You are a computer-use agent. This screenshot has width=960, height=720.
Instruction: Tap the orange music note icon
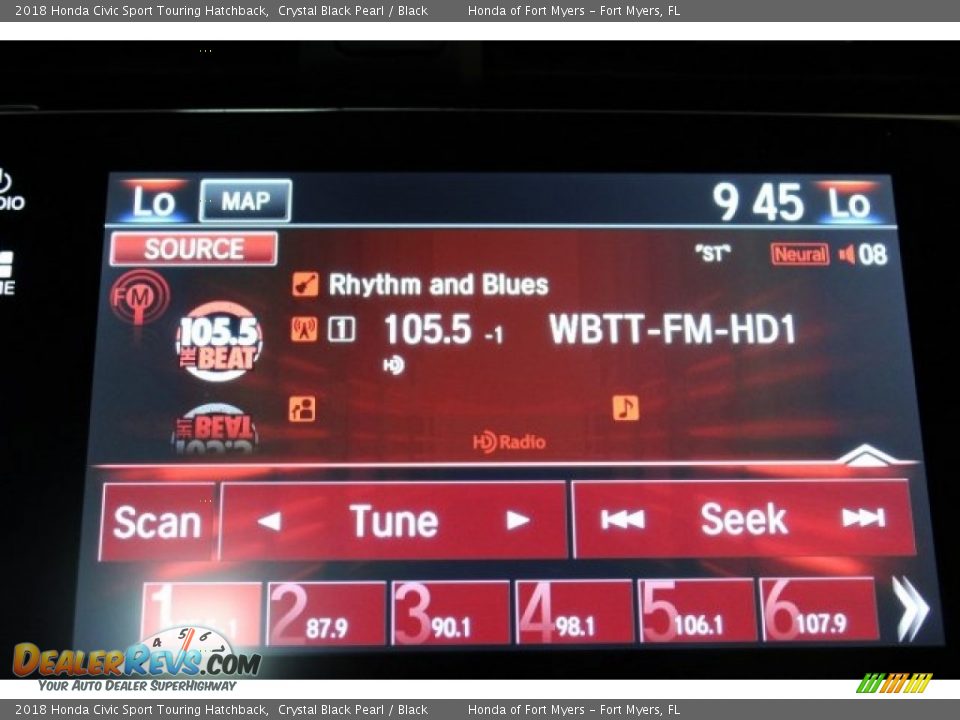(x=626, y=407)
